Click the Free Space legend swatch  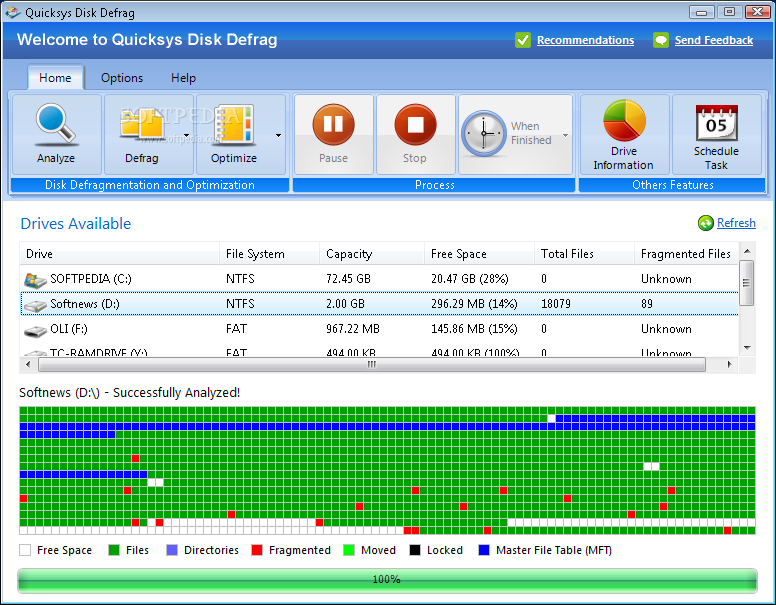[x=25, y=550]
